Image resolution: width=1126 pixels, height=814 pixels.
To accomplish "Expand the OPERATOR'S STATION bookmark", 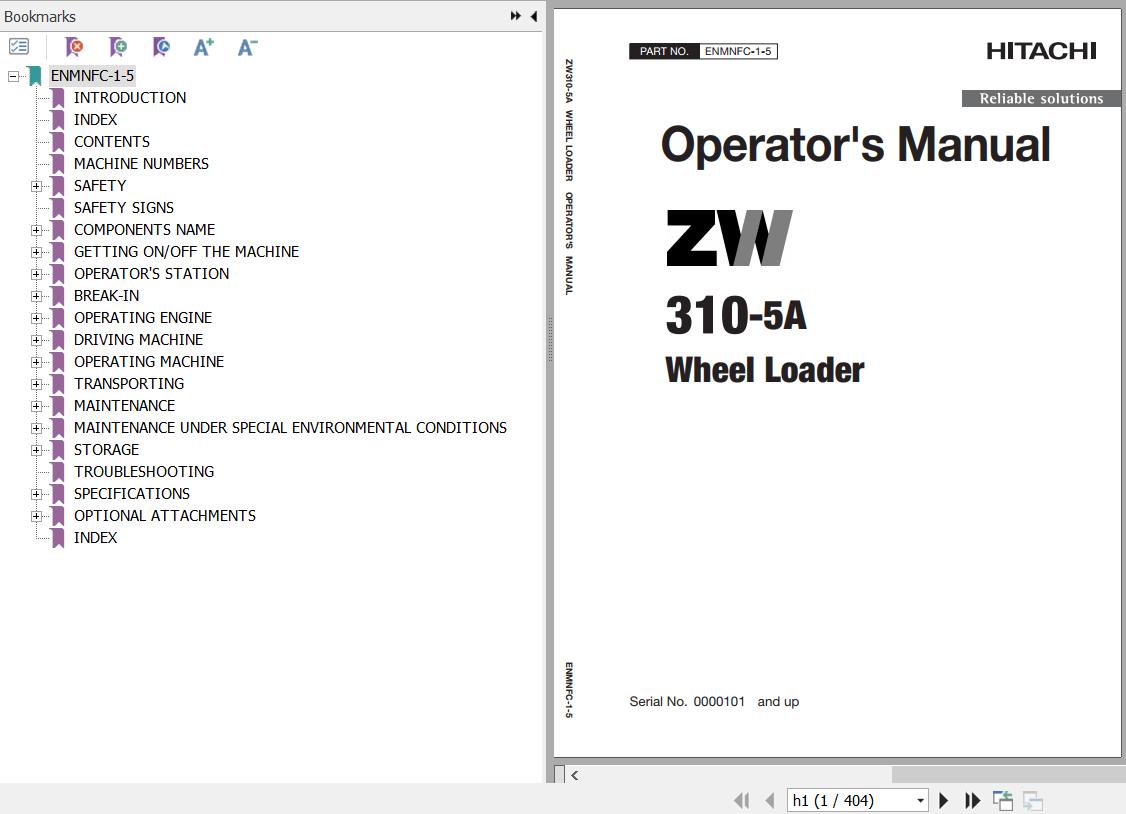I will pyautogui.click(x=36, y=274).
